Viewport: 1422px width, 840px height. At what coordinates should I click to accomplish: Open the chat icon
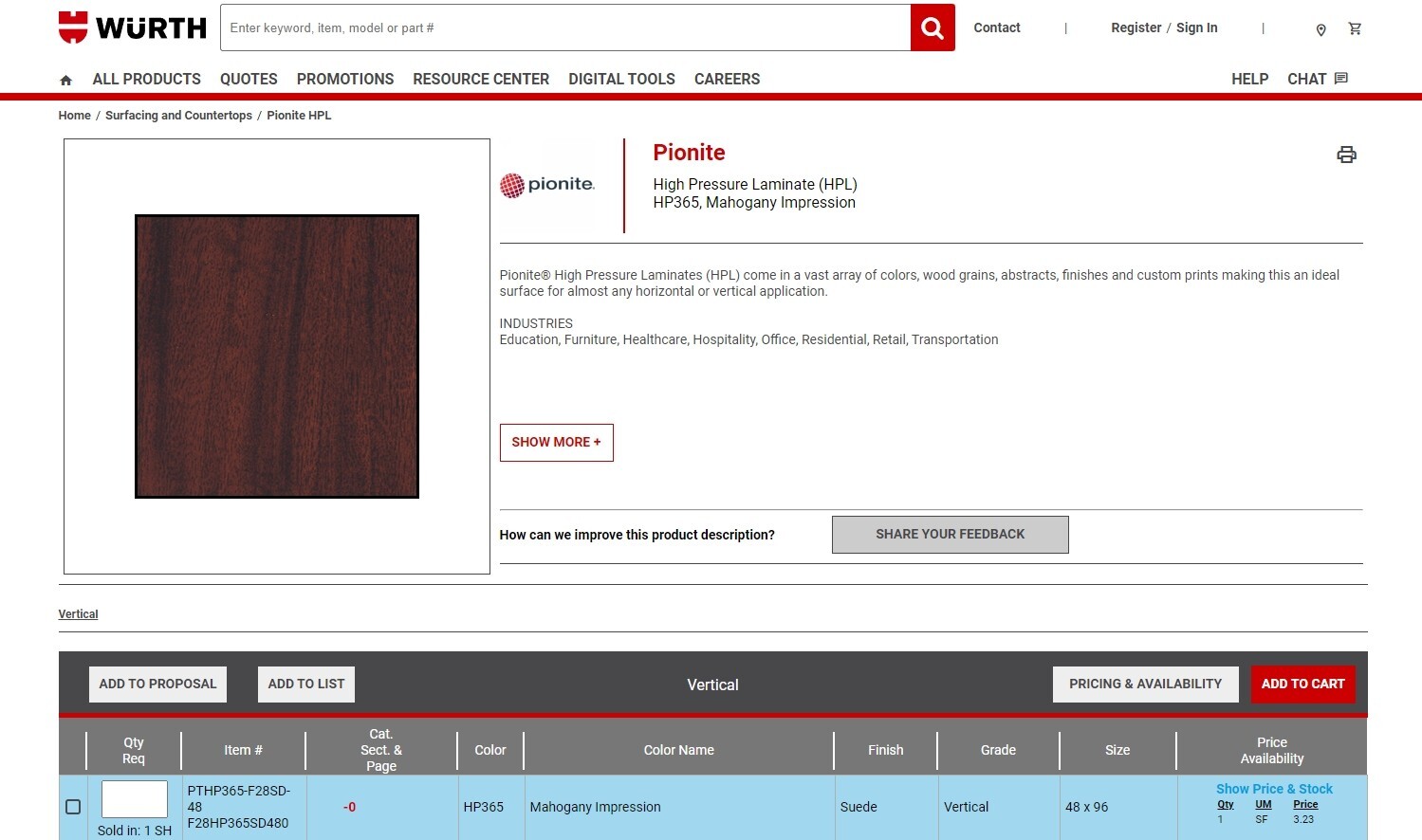(x=1340, y=79)
